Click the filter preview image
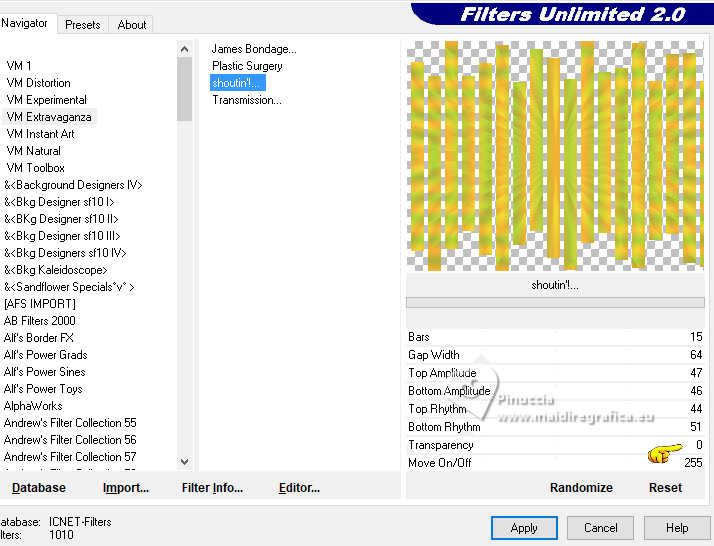The height and width of the screenshot is (546, 714). click(x=555, y=156)
